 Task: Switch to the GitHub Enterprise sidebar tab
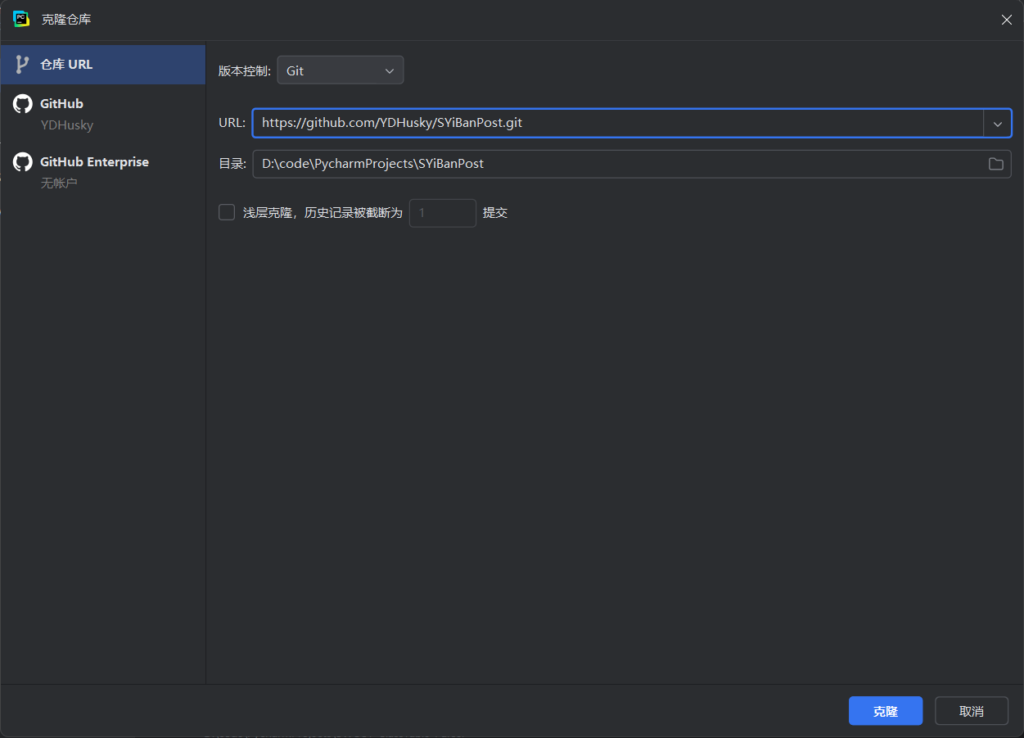click(94, 162)
